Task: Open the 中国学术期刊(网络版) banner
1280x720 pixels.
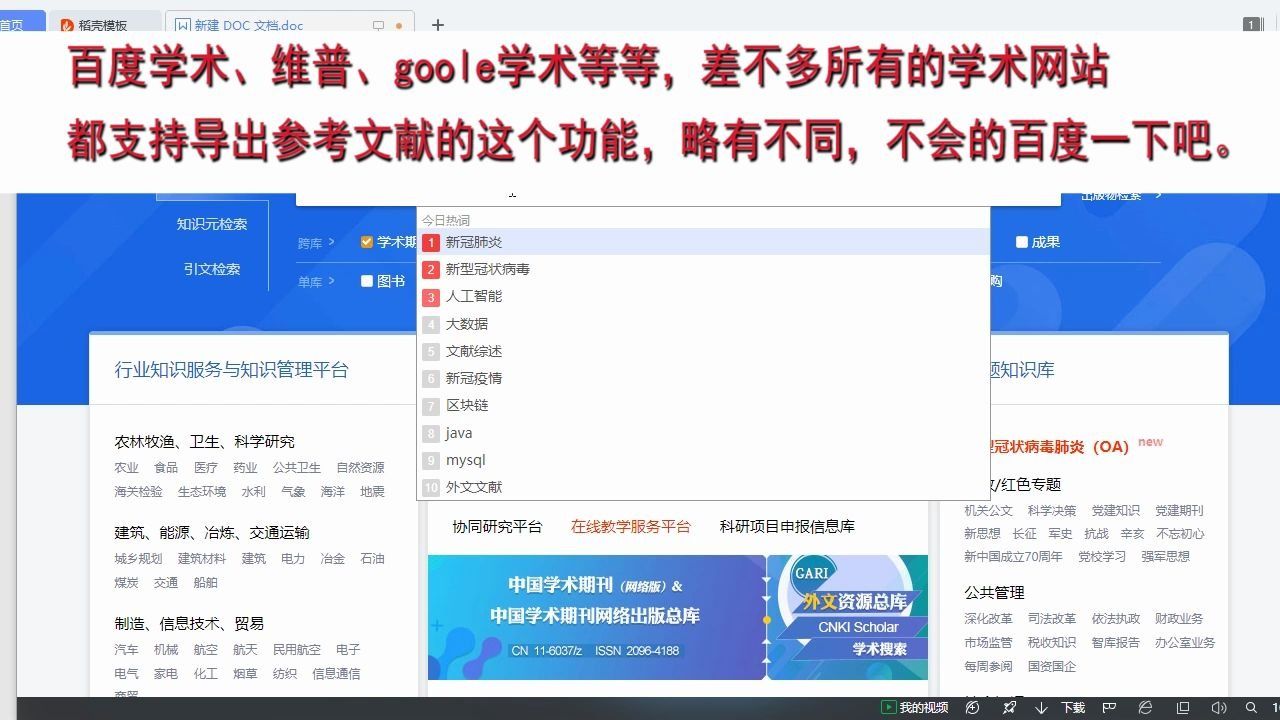Action: (596, 617)
